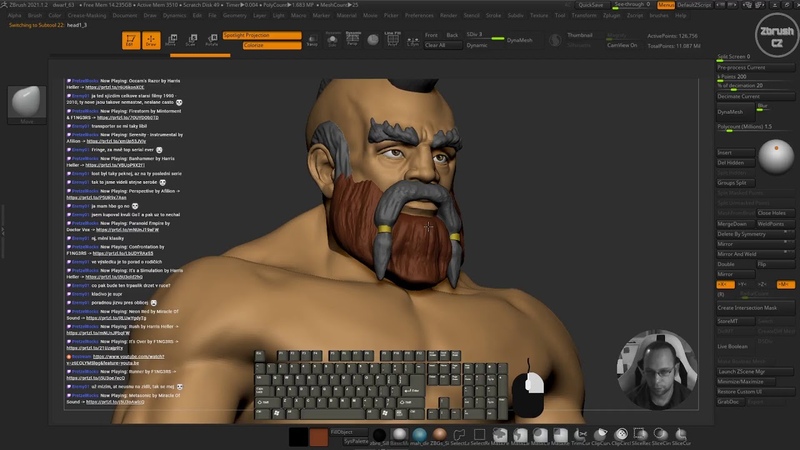This screenshot has height=450, width=800.
Task: Open the Brush menu
Action: tap(35, 15)
